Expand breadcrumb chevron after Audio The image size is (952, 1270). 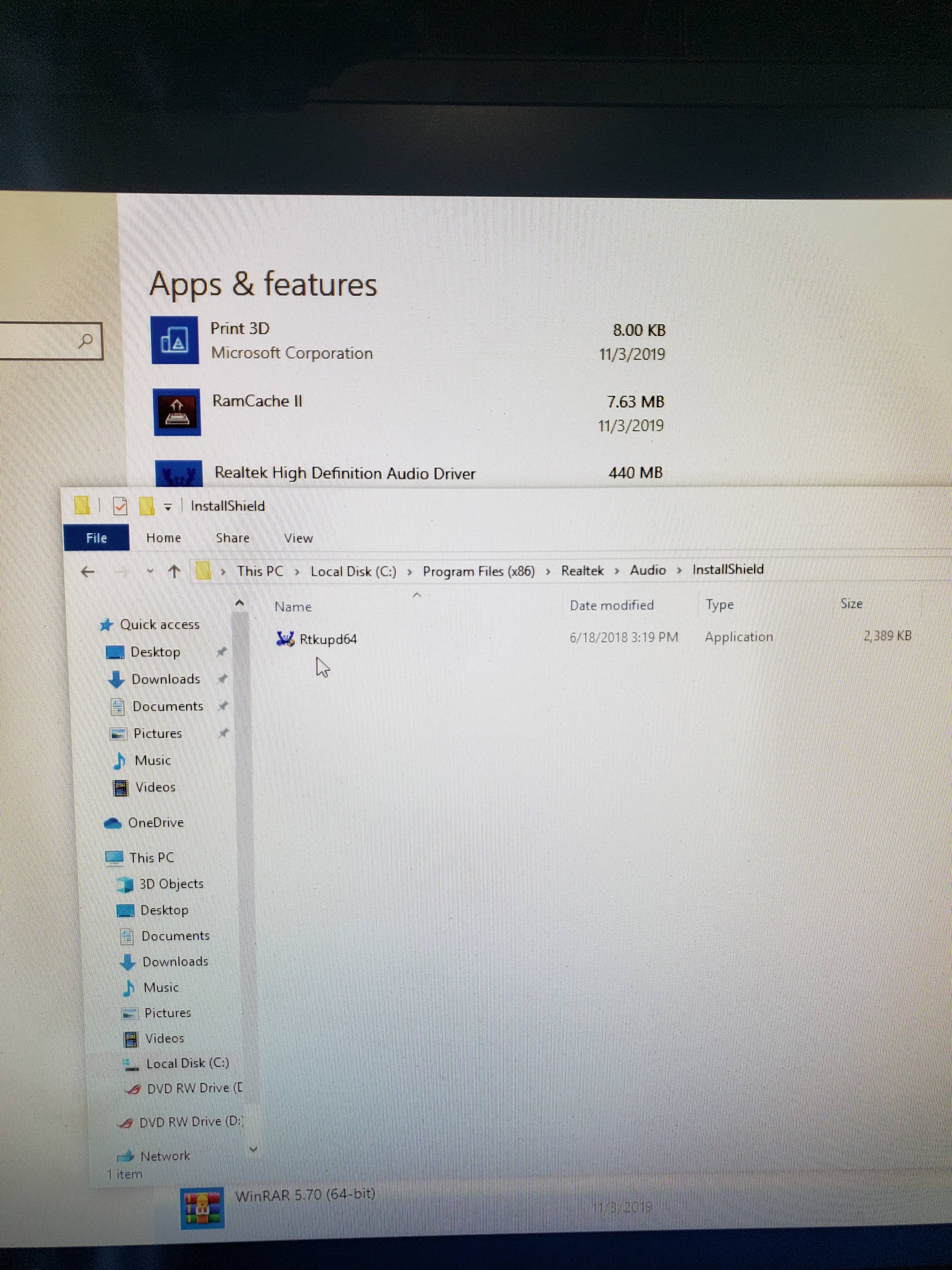(x=679, y=570)
